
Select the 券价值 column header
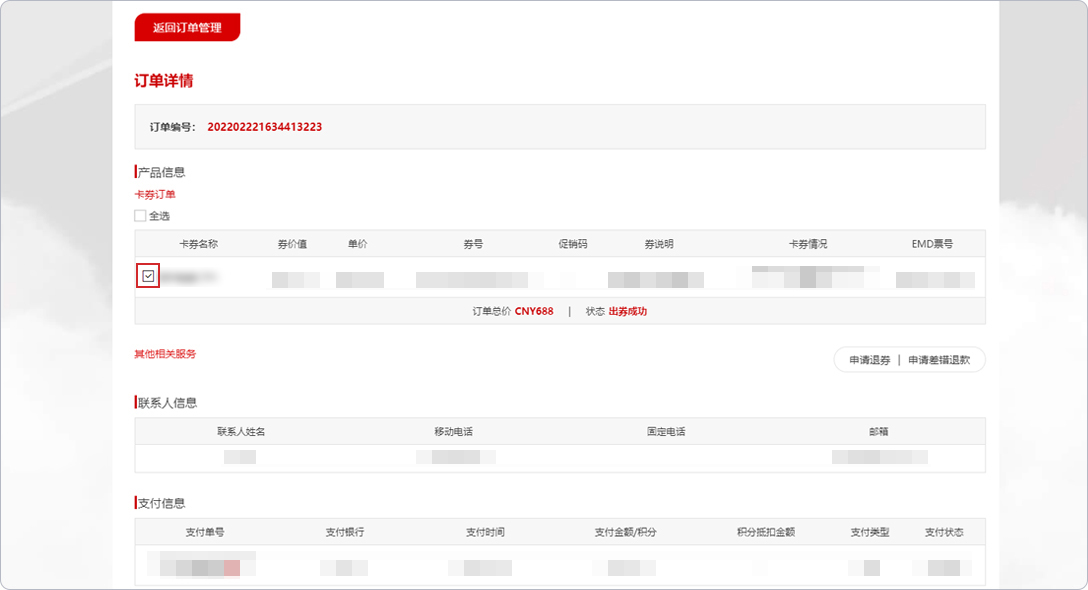point(292,244)
